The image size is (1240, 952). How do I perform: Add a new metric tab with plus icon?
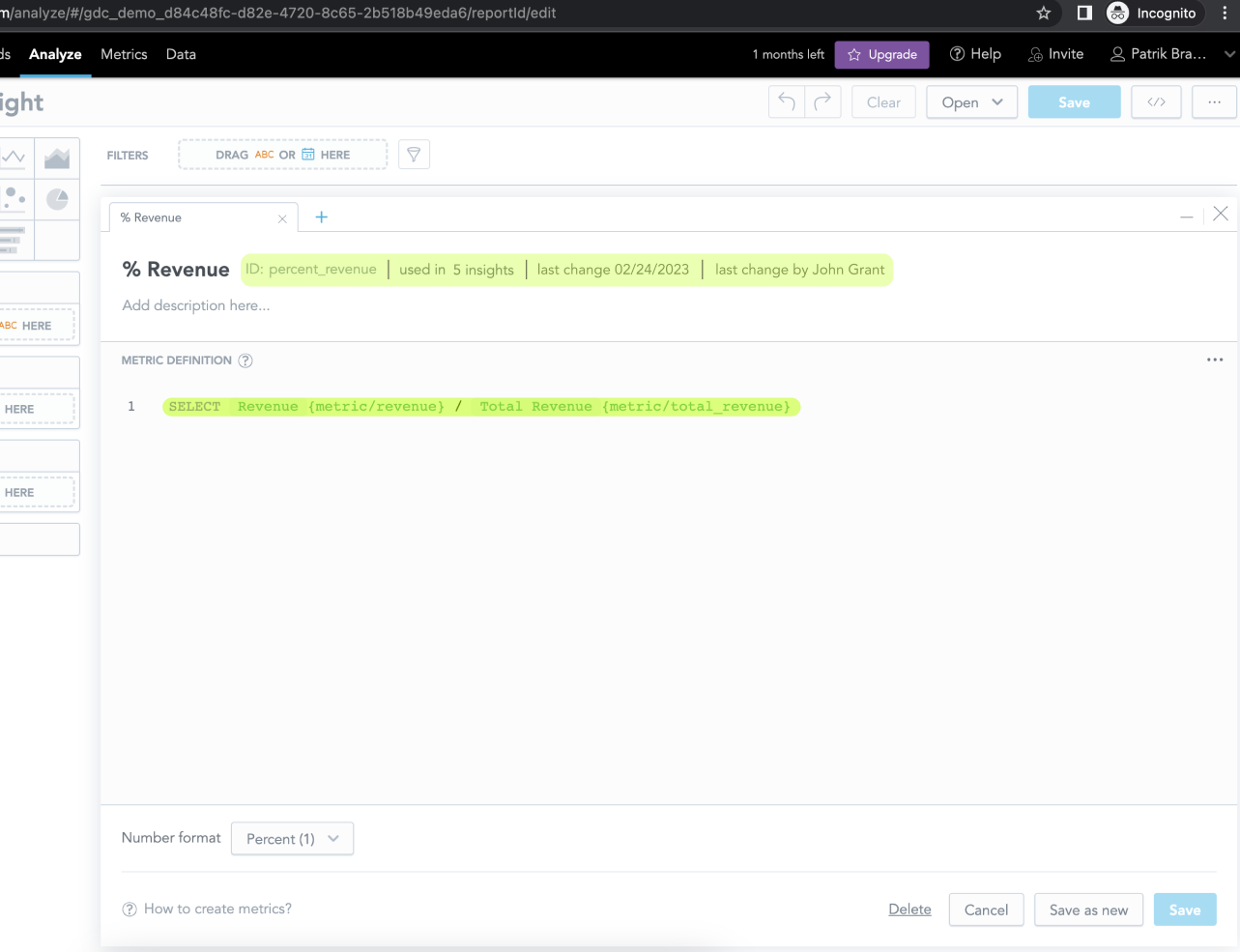(321, 216)
